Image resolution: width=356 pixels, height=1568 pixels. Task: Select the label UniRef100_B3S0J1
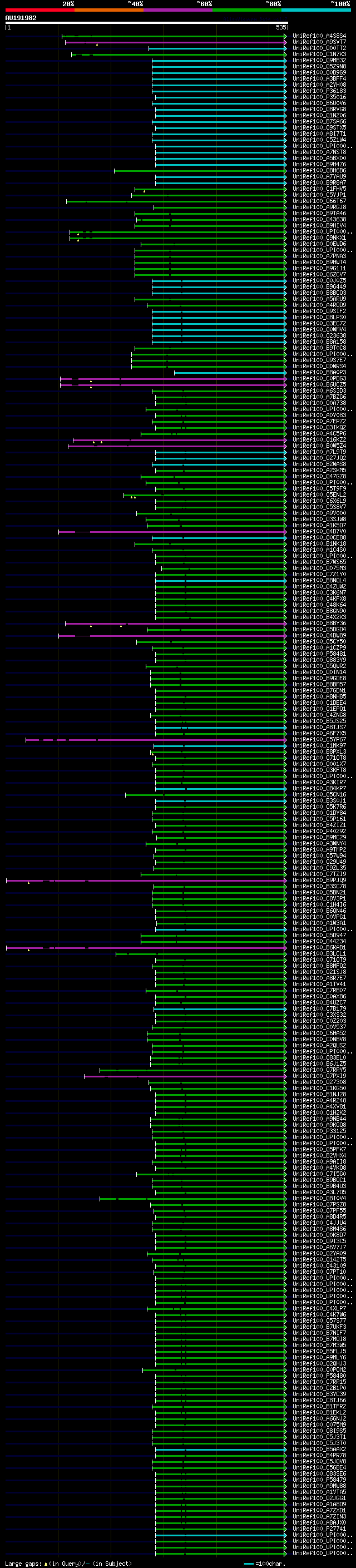(319, 801)
